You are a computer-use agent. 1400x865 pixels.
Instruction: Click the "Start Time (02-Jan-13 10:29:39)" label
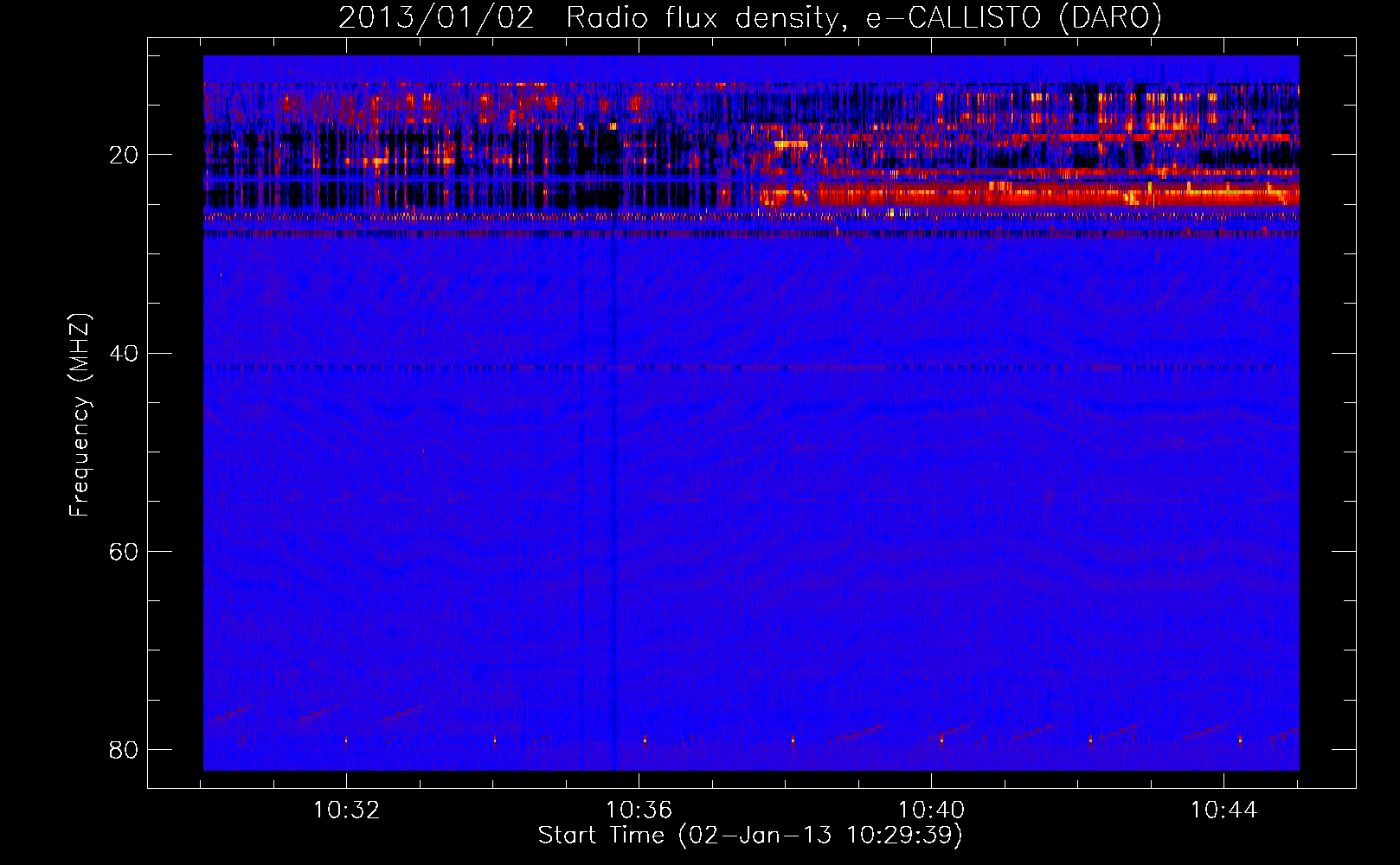point(750,836)
